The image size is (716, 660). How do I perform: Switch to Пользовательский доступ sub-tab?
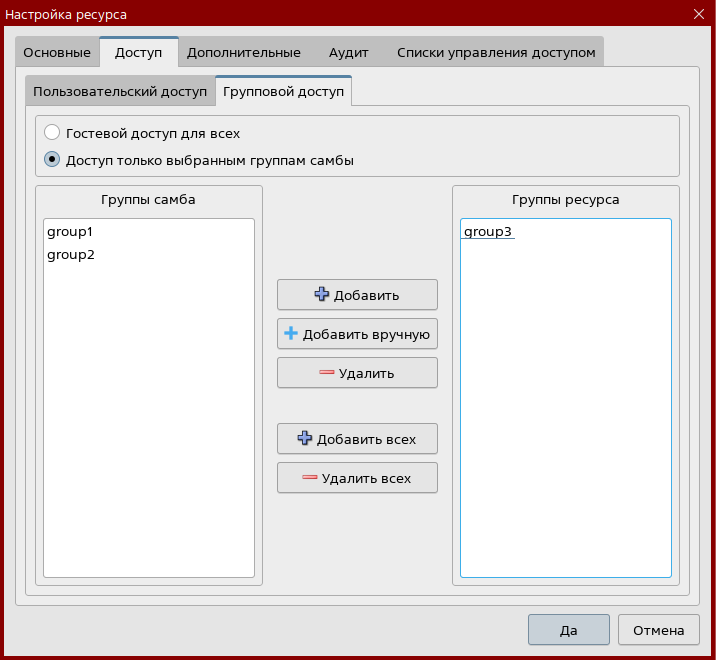(120, 91)
